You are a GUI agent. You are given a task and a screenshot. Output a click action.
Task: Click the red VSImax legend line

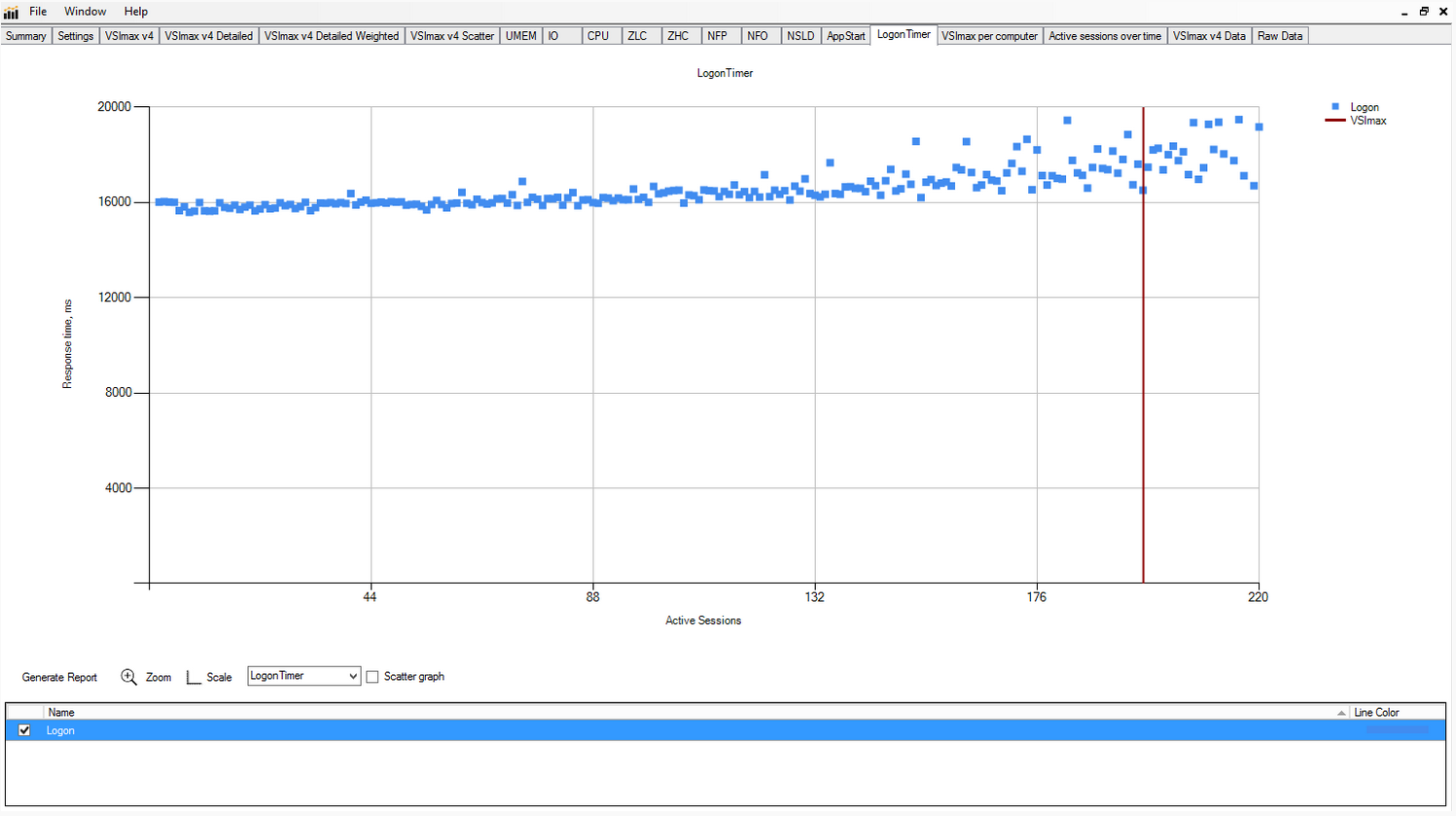pos(1335,121)
